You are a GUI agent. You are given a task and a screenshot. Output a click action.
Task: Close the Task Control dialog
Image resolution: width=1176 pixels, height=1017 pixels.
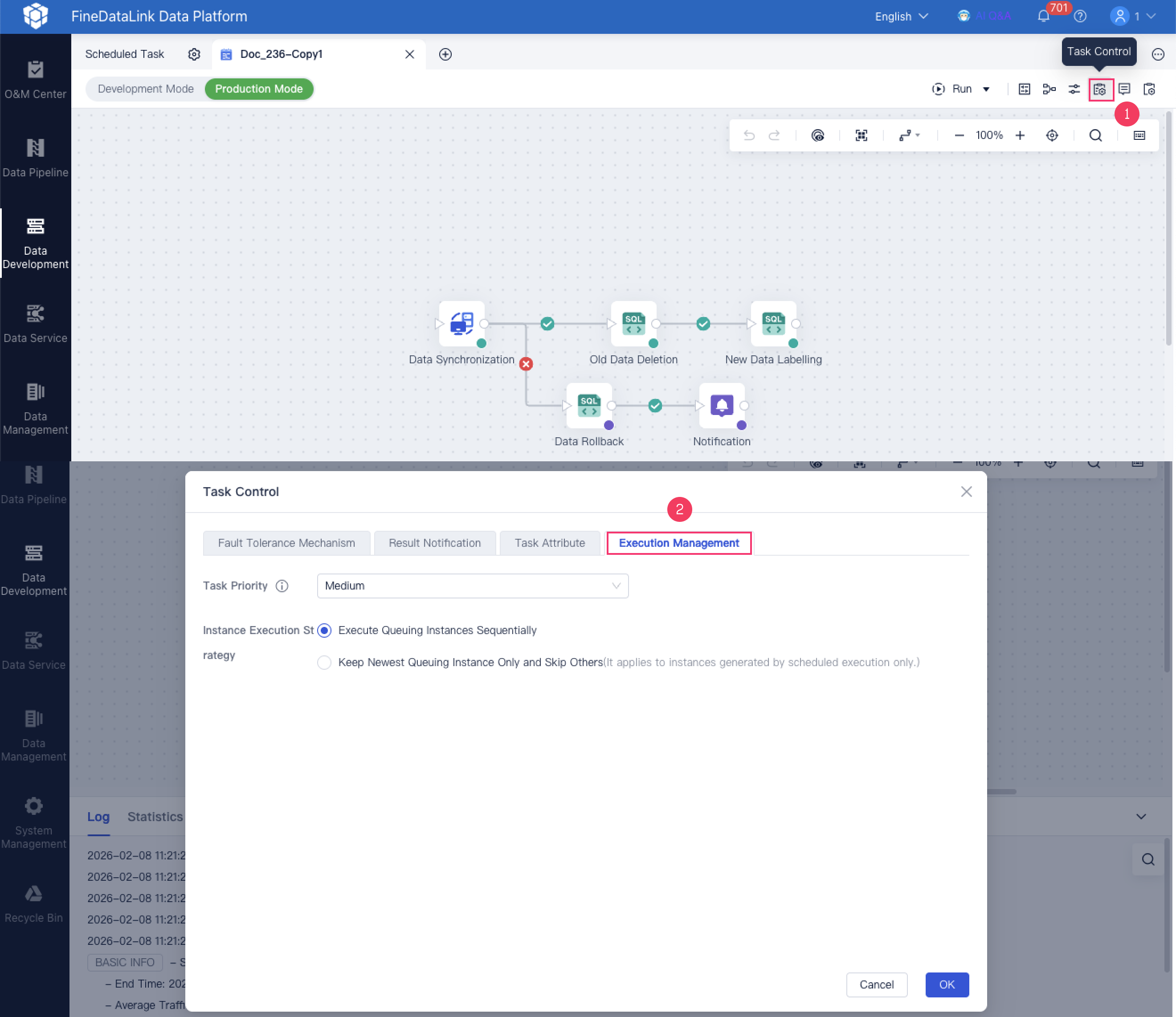pyautogui.click(x=966, y=492)
